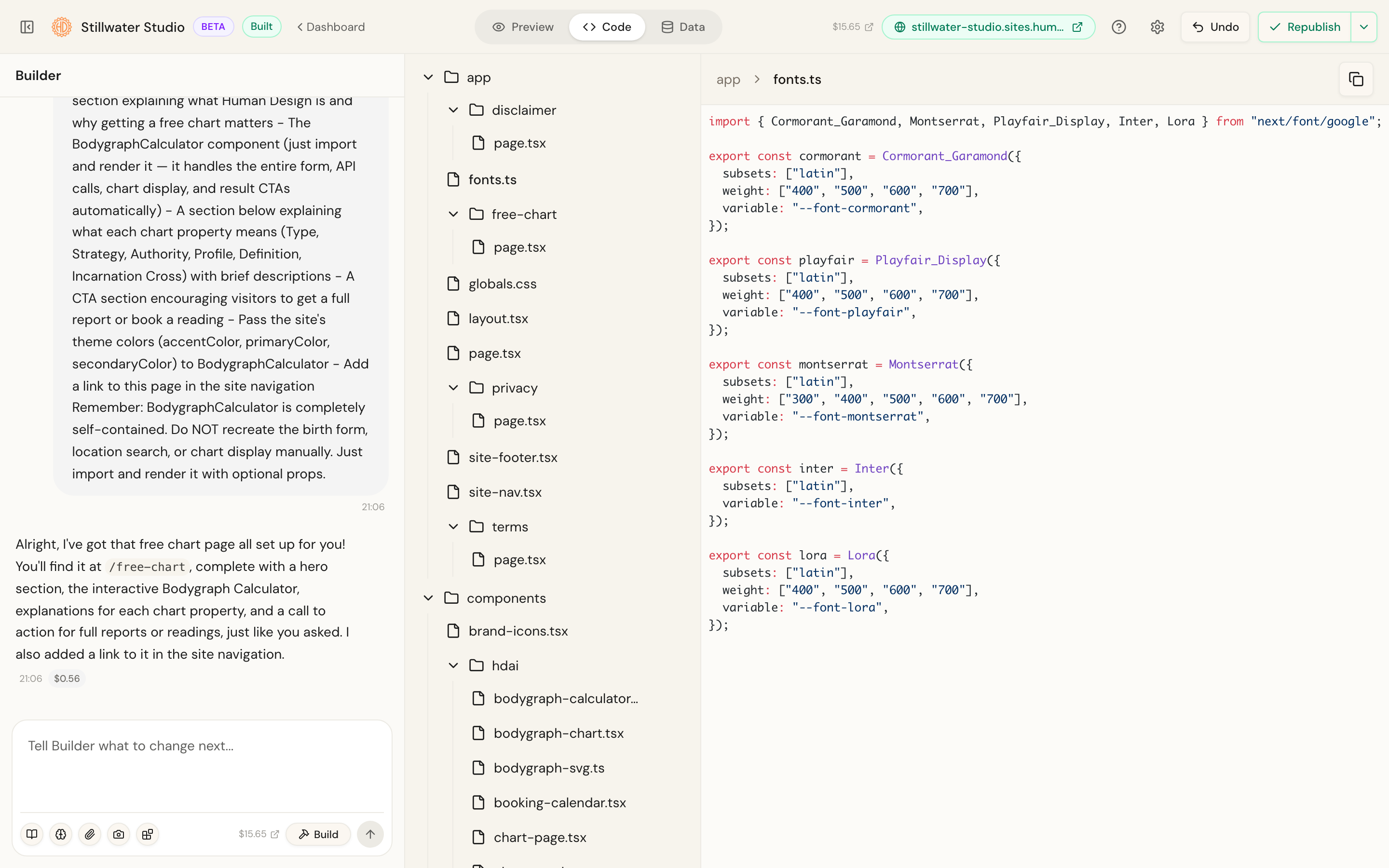Open page.tsx under free-chart folder
The height and width of the screenshot is (868, 1389).
click(x=519, y=247)
